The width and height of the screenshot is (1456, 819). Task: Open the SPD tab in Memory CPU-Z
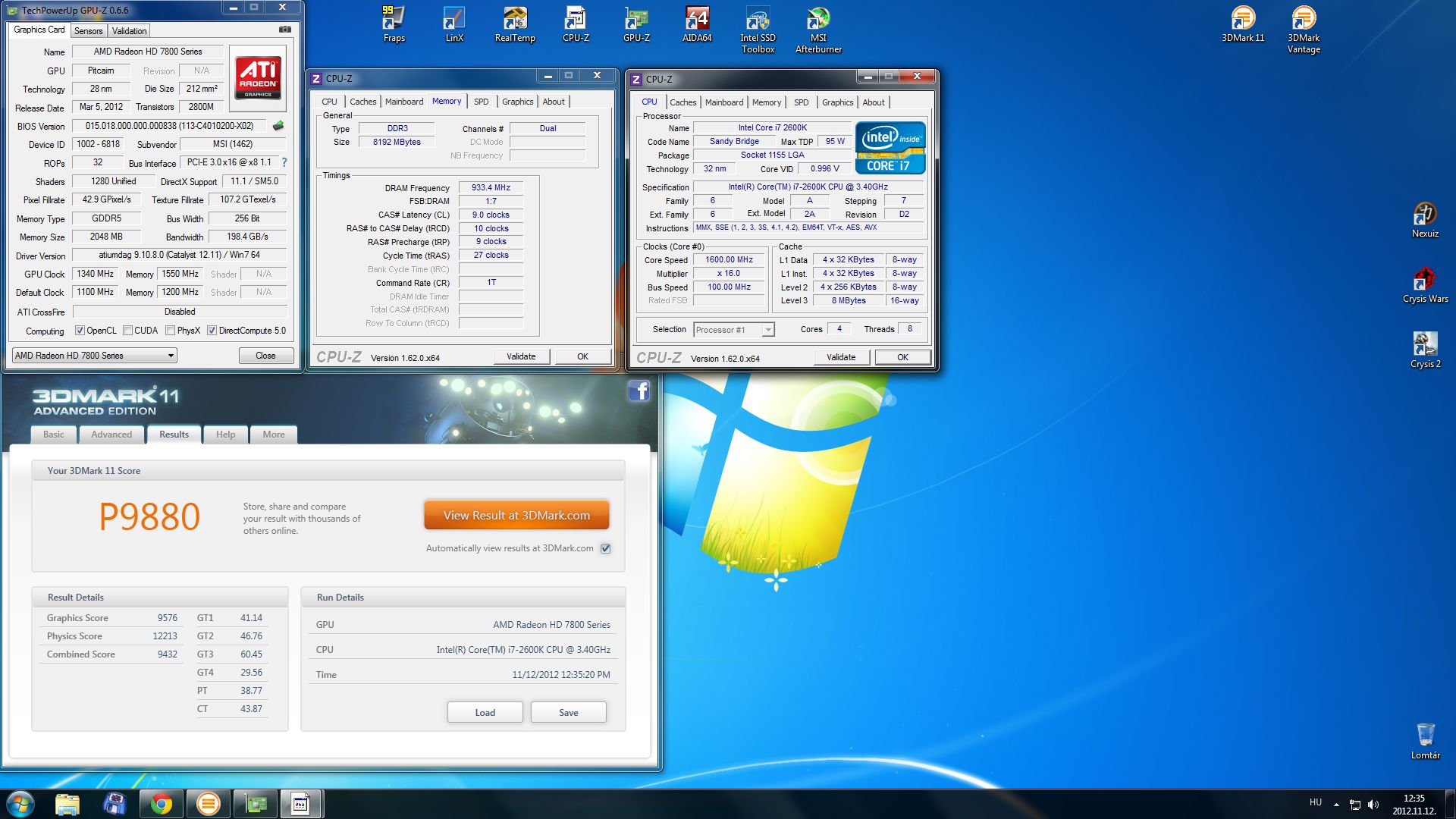(x=481, y=102)
